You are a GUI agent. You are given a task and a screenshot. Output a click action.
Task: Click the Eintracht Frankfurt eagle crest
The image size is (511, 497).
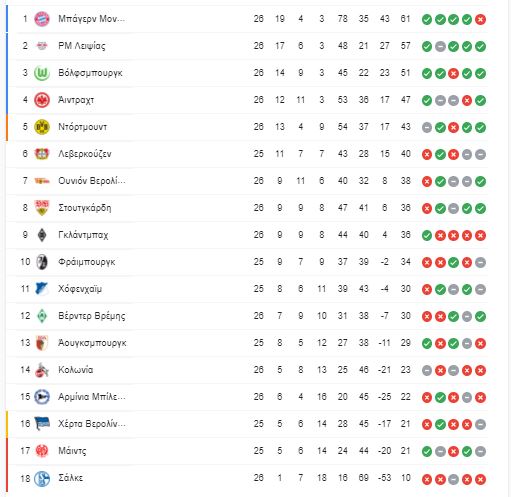click(42, 100)
